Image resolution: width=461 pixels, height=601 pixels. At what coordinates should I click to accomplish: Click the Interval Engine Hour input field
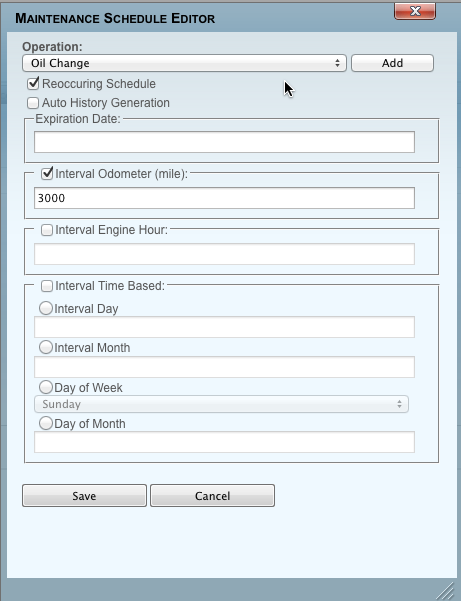[x=224, y=254]
